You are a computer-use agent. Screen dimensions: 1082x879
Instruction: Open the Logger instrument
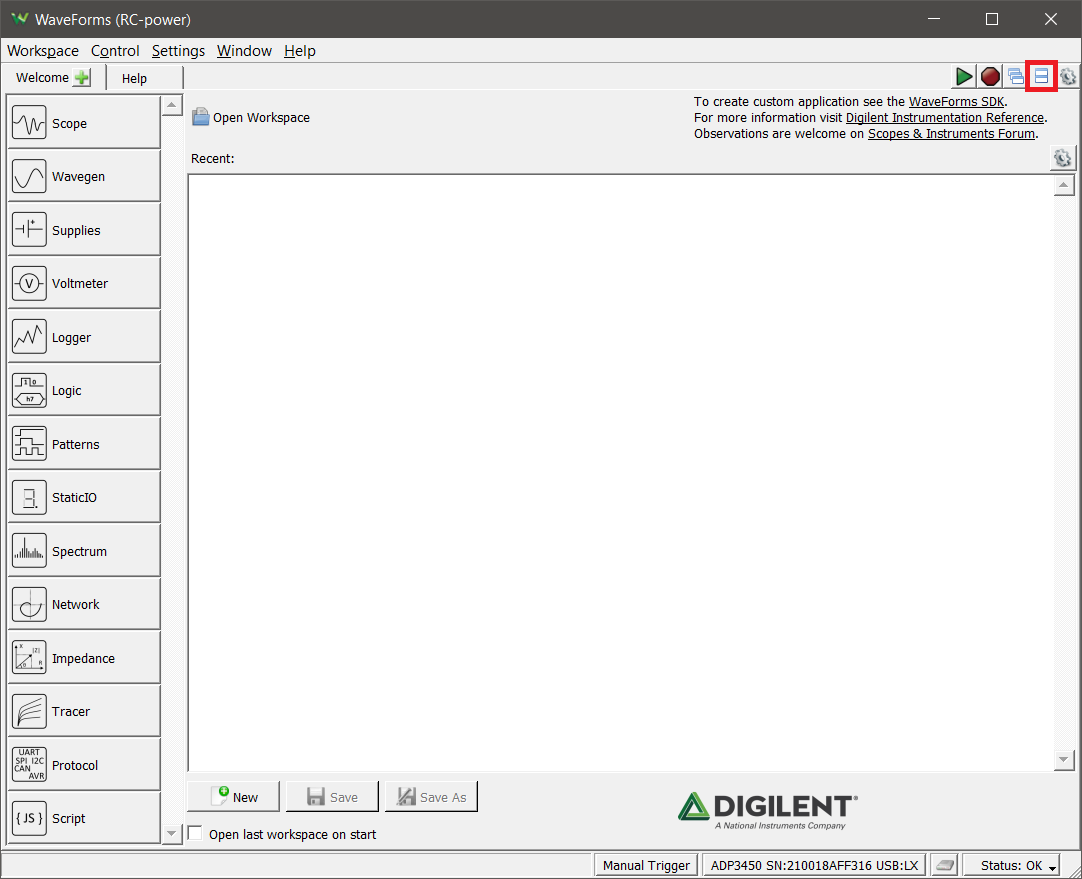(84, 337)
